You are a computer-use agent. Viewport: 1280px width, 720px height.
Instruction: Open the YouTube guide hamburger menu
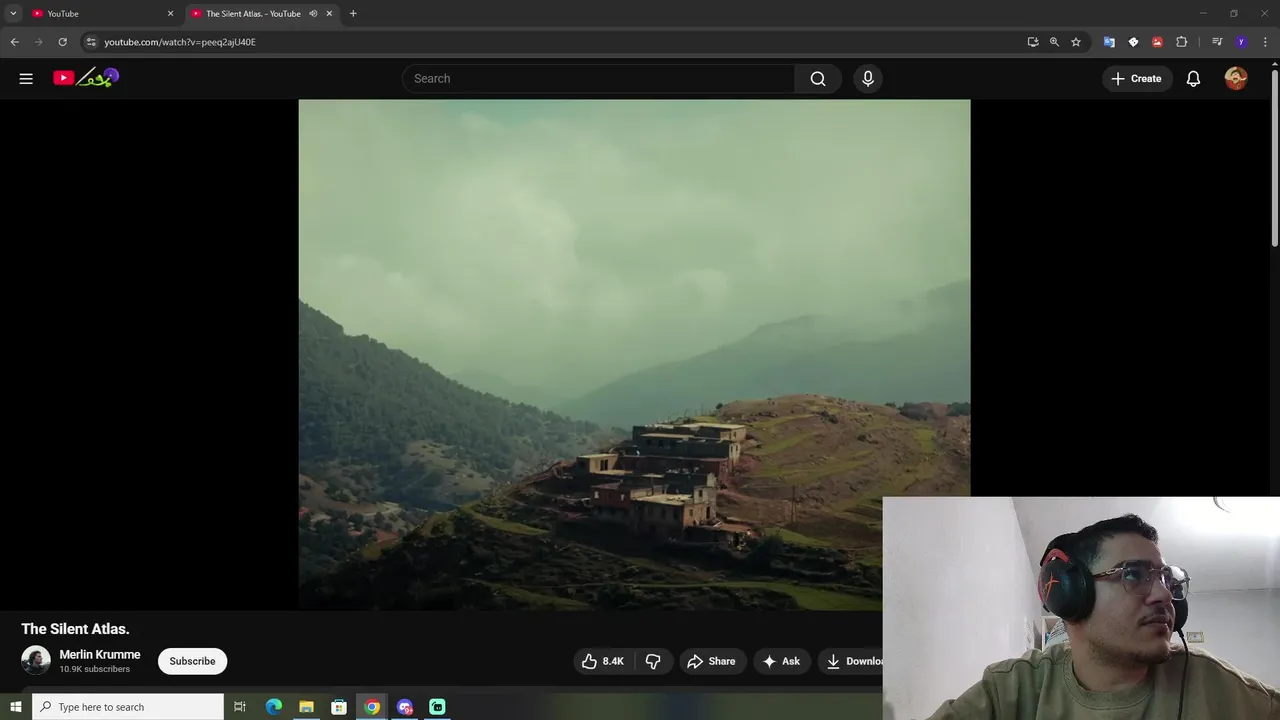click(x=26, y=78)
